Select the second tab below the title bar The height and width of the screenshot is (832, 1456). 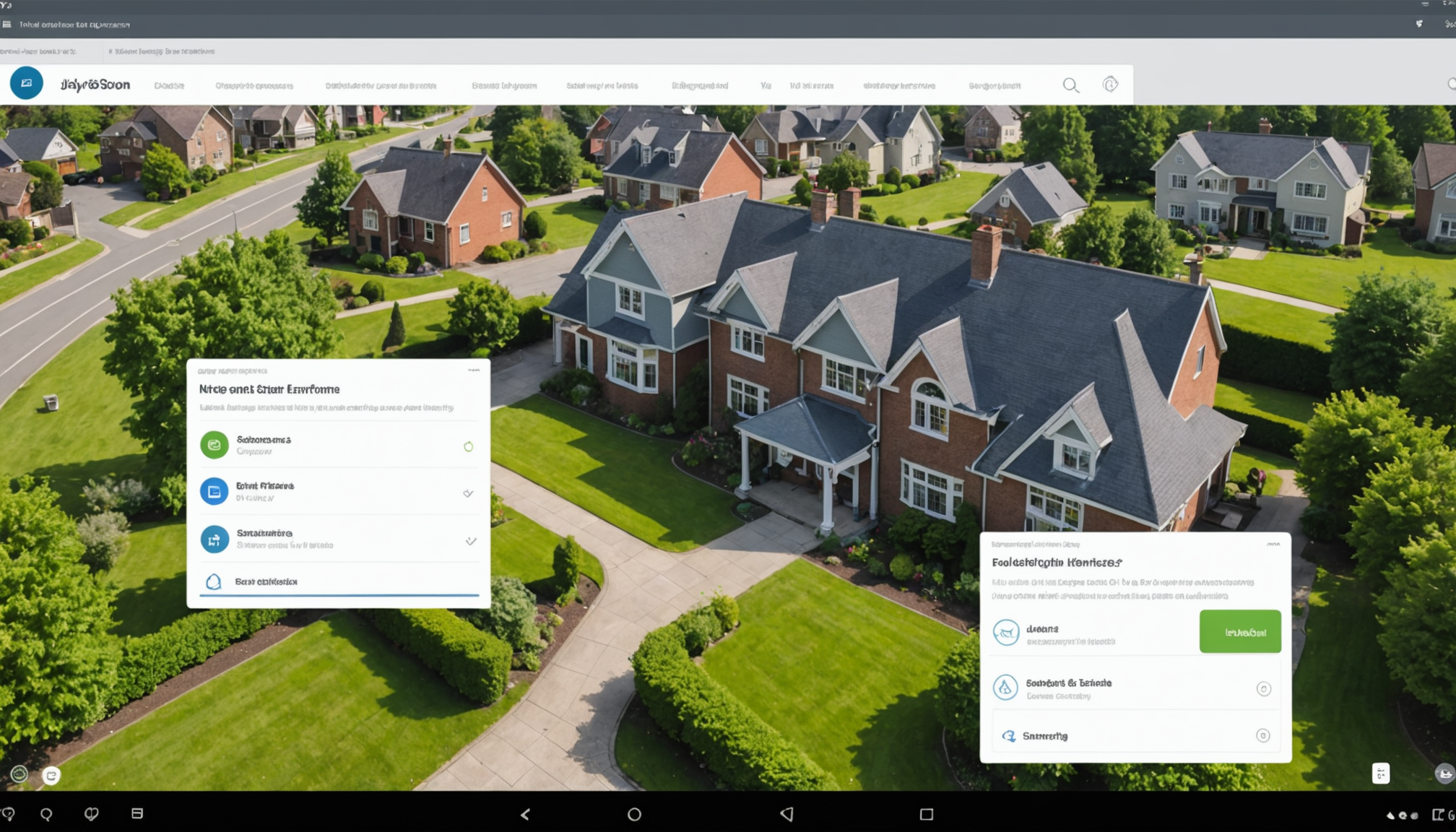click(x=161, y=51)
